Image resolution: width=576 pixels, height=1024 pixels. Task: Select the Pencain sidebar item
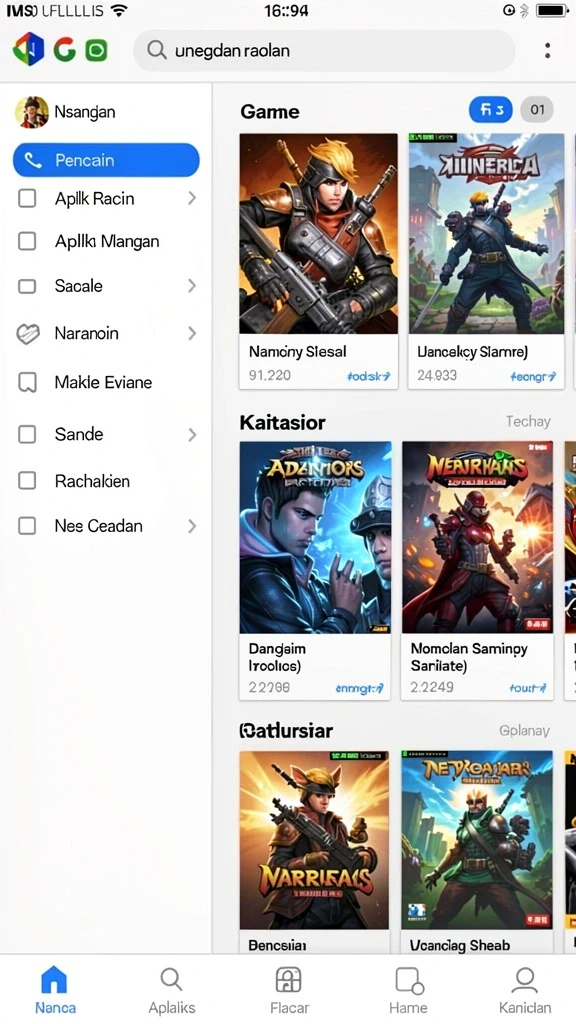pos(106,161)
